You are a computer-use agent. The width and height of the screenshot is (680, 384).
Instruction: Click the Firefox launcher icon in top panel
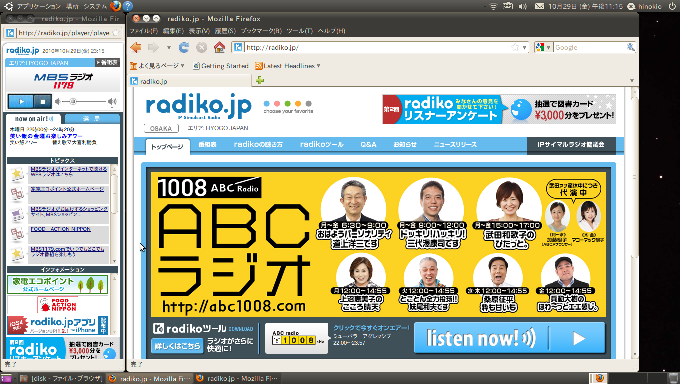click(115, 6)
